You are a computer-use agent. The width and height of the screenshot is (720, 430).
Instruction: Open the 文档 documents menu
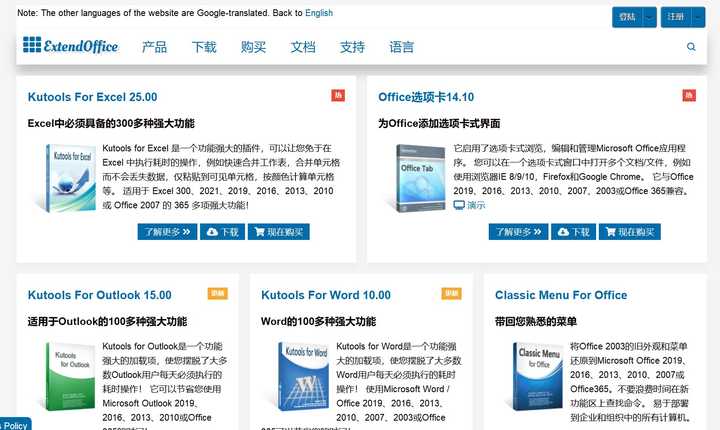[303, 47]
